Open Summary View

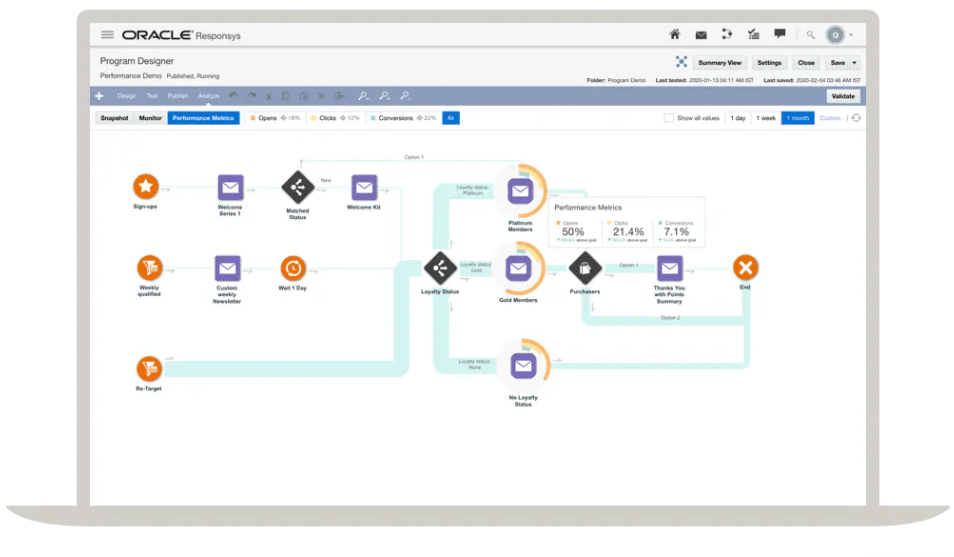tap(719, 63)
